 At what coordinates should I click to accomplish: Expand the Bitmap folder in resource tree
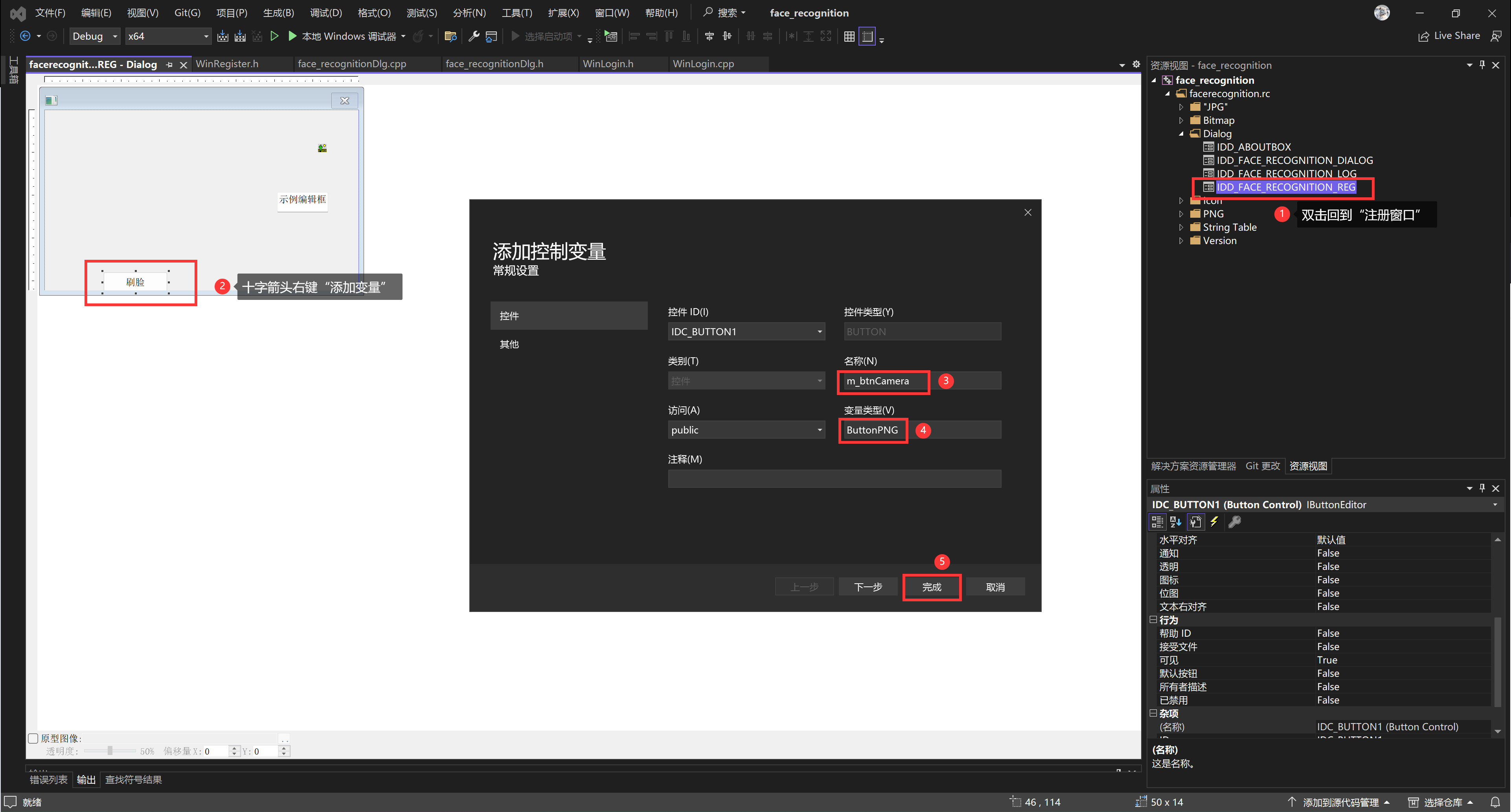1181,120
